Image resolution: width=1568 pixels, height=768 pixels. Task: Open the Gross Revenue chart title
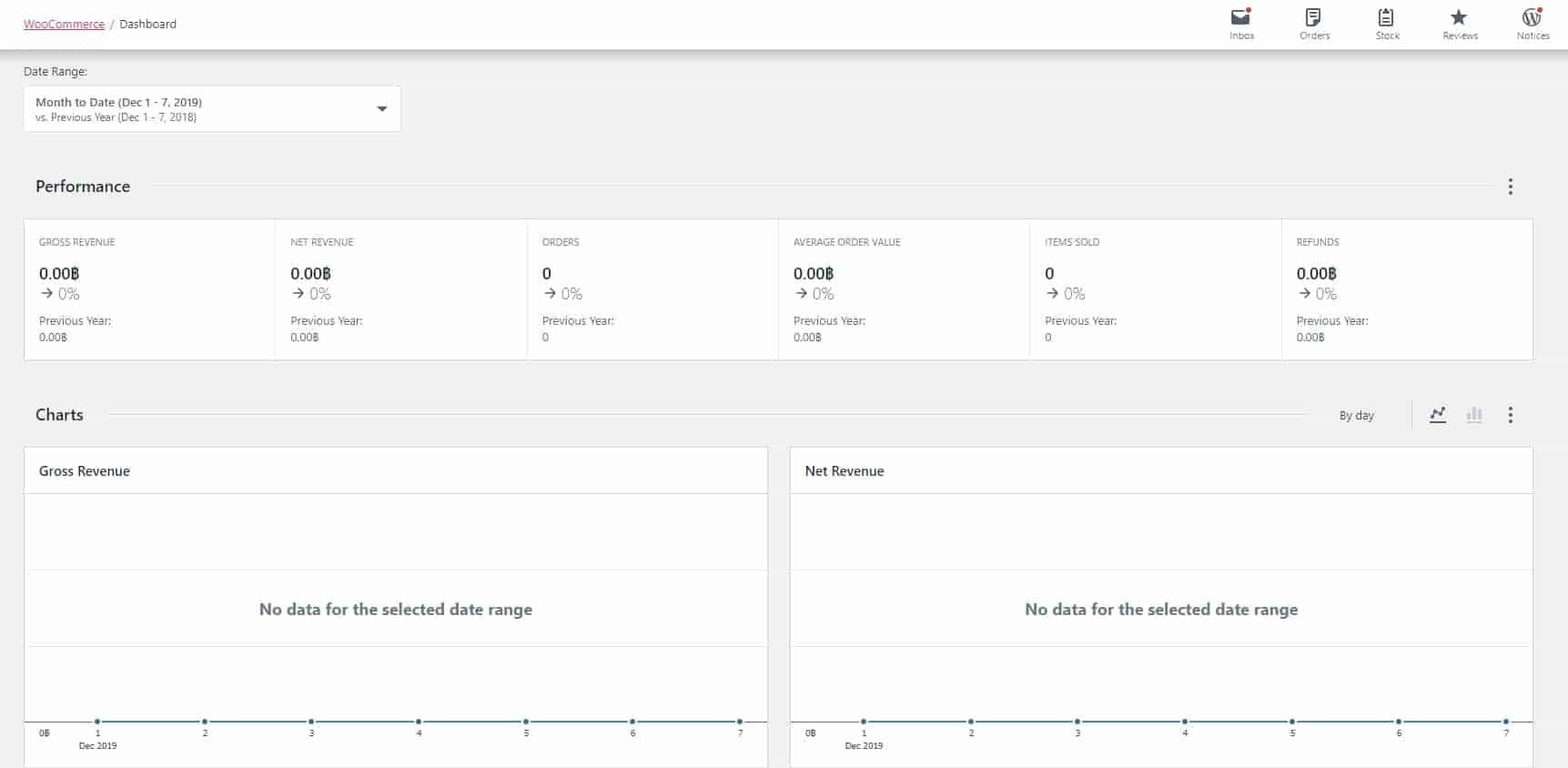85,471
